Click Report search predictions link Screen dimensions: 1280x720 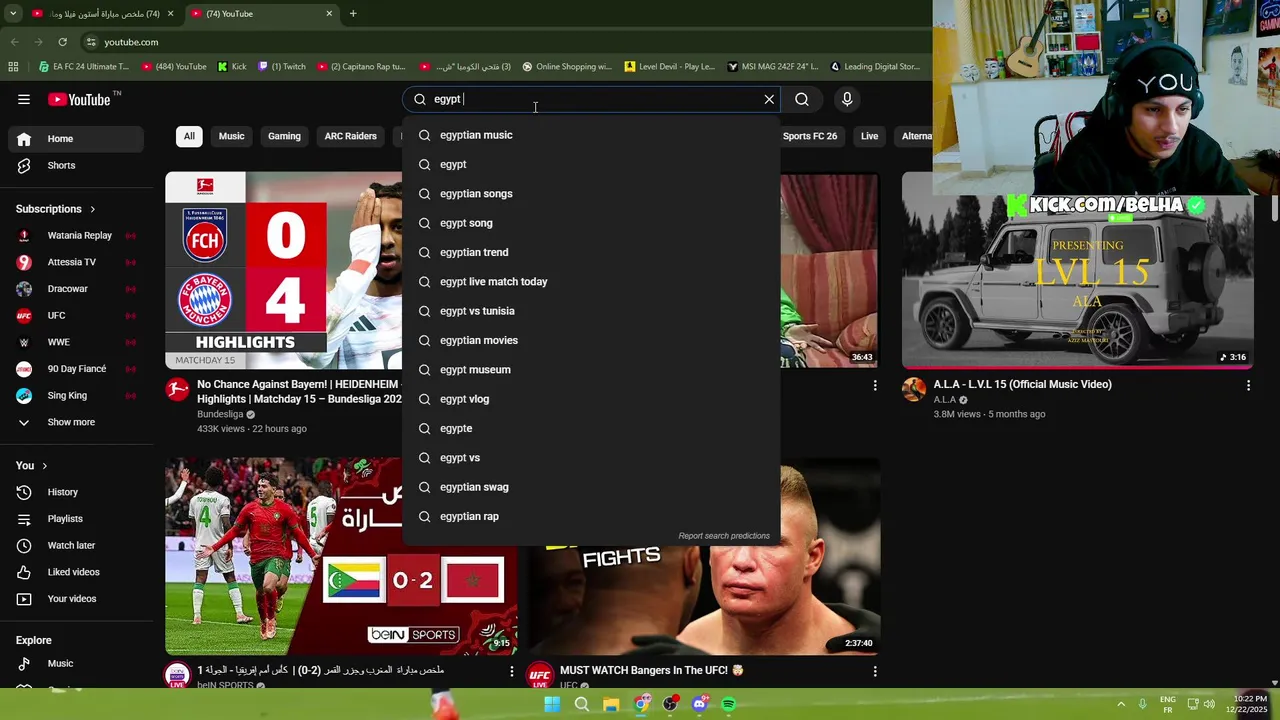724,536
